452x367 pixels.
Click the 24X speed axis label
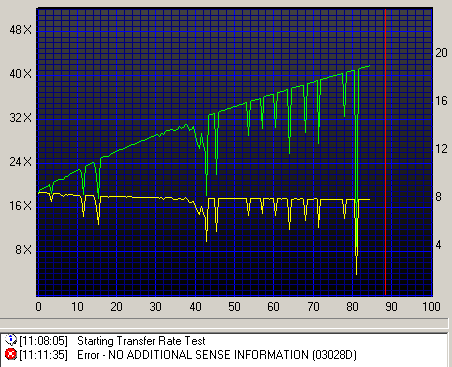click(x=20, y=162)
